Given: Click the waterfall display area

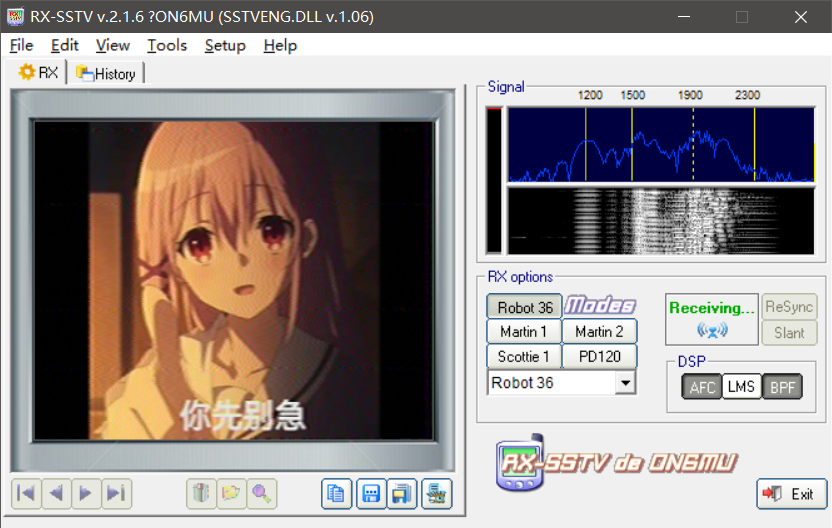Looking at the screenshot, I should (661, 221).
